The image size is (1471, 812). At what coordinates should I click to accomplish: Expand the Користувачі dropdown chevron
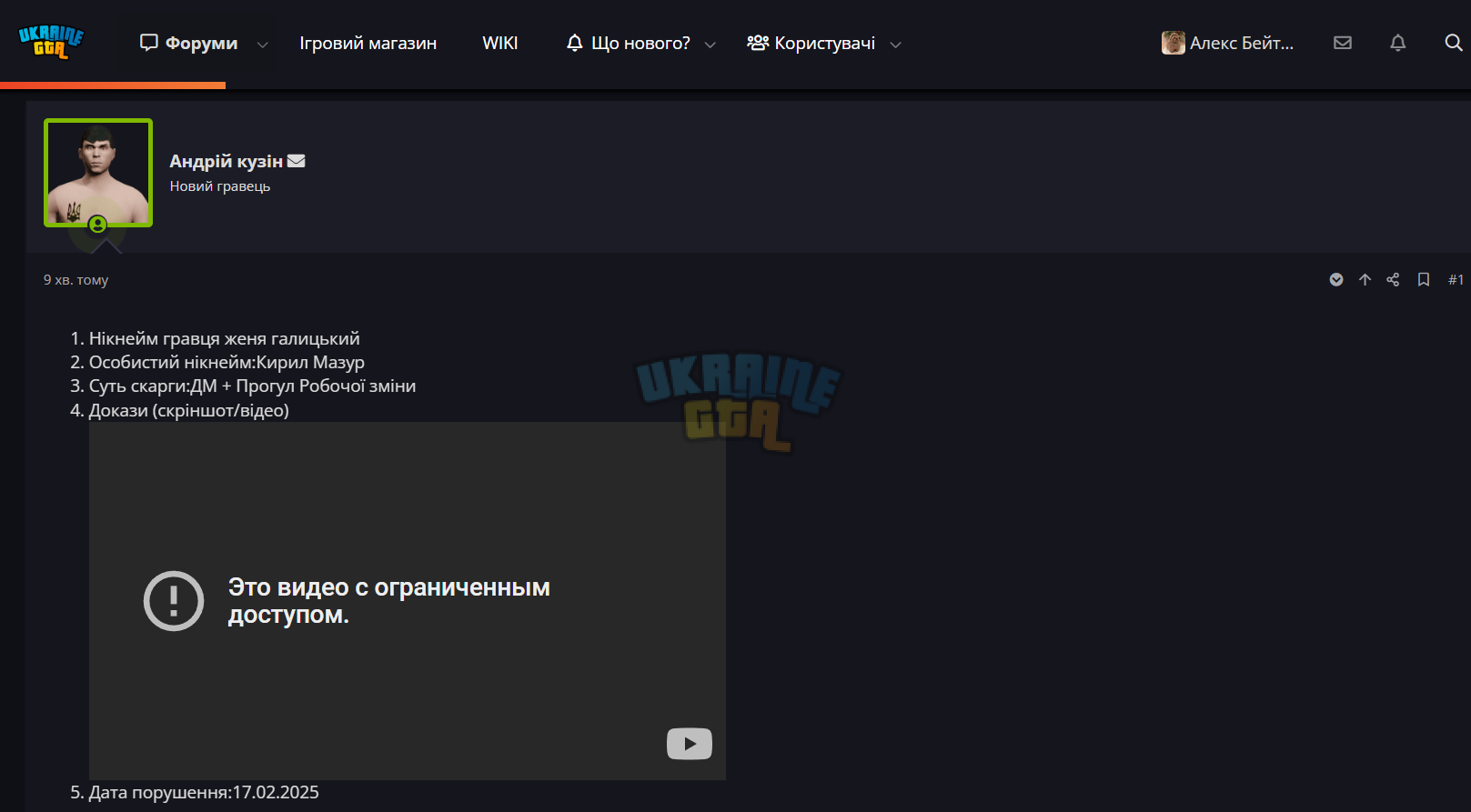coord(895,44)
